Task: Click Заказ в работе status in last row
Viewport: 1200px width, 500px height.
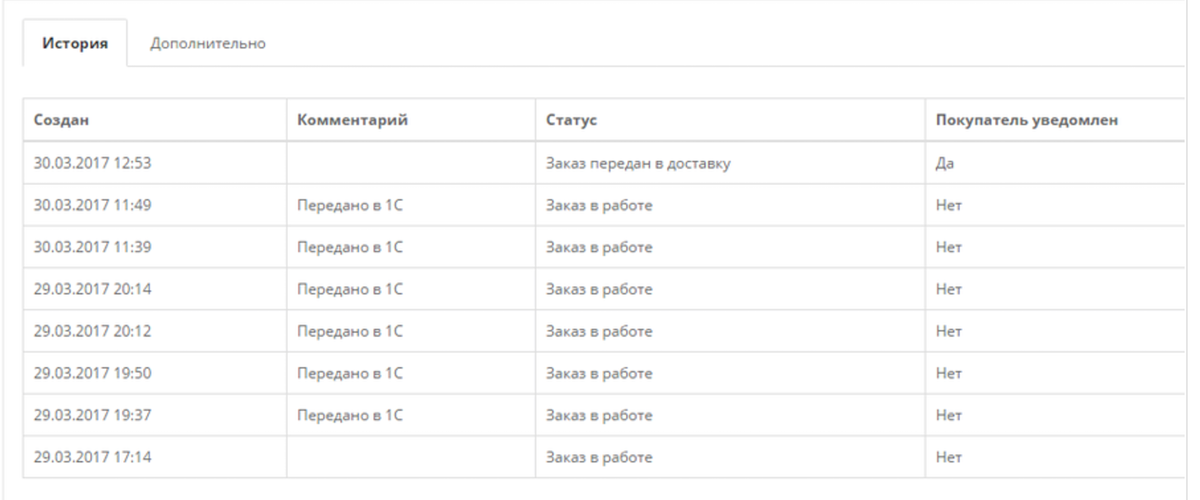Action: (599, 459)
